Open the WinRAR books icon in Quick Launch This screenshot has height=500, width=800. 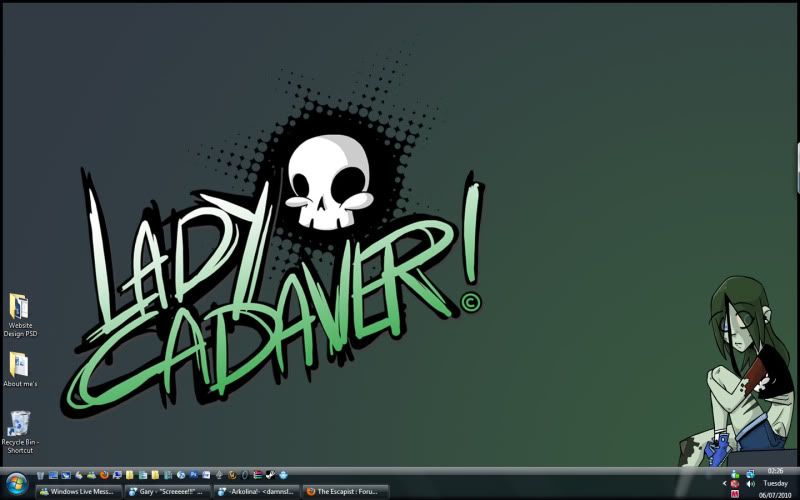(258, 475)
